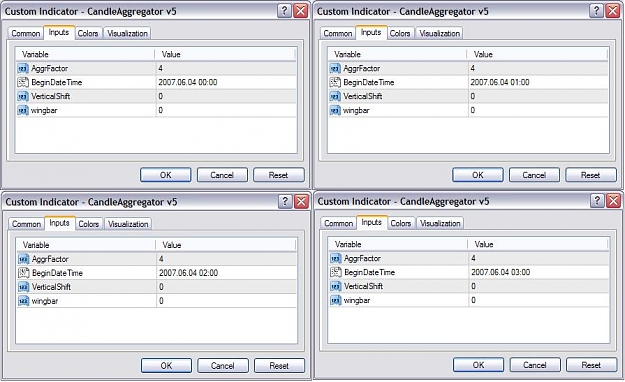Select VerticalShift row label in 01:00 dialog
Screen dimensions: 625x382
[363, 96]
